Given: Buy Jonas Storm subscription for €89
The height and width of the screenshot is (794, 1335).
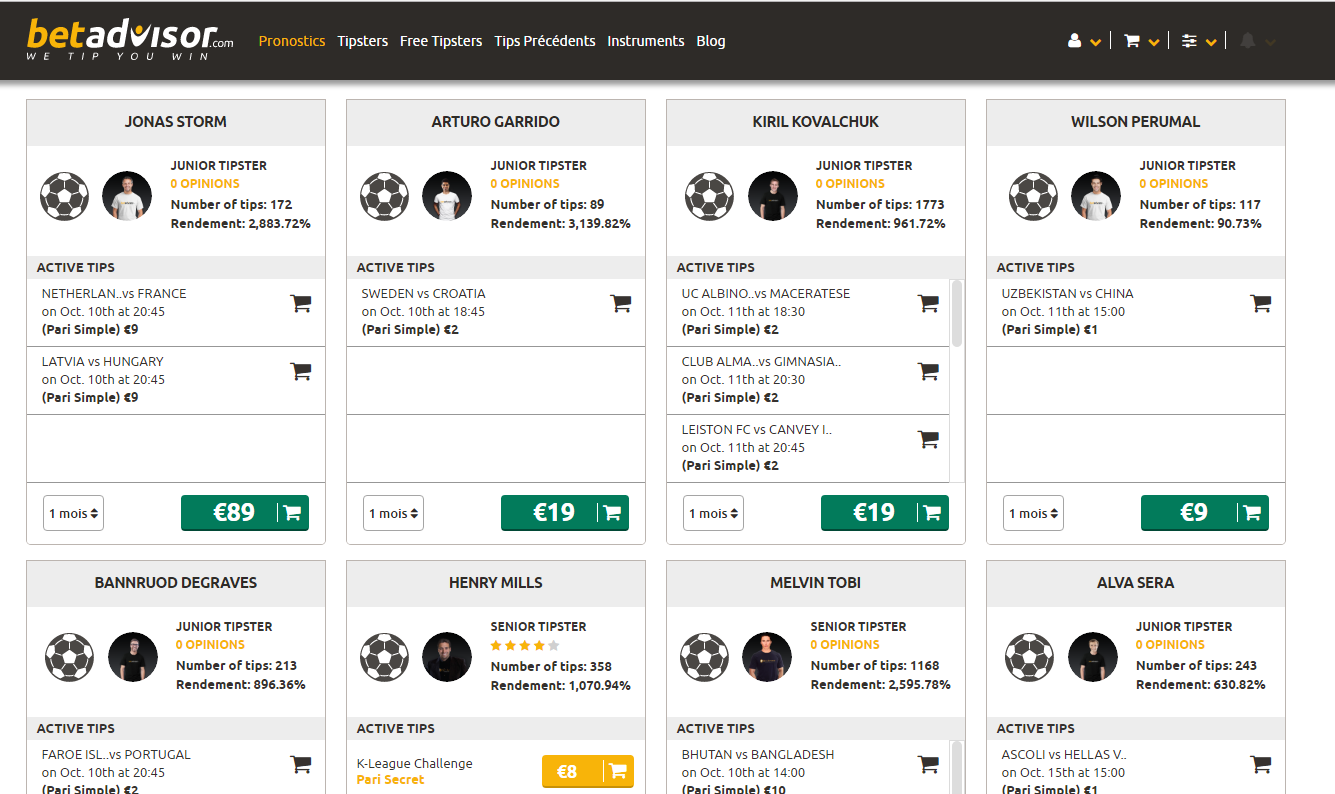Looking at the screenshot, I should click(x=245, y=513).
